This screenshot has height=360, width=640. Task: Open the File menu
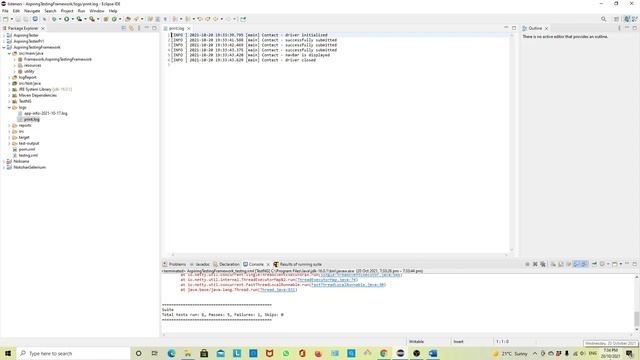(5, 11)
